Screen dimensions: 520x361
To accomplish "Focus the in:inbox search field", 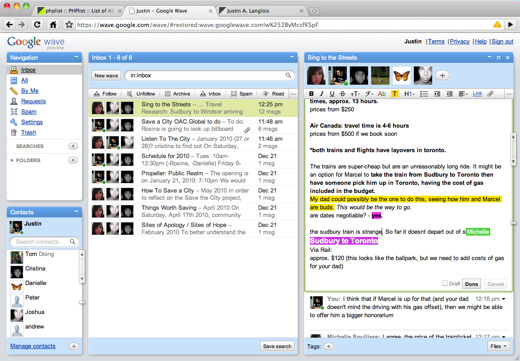I will tap(206, 76).
